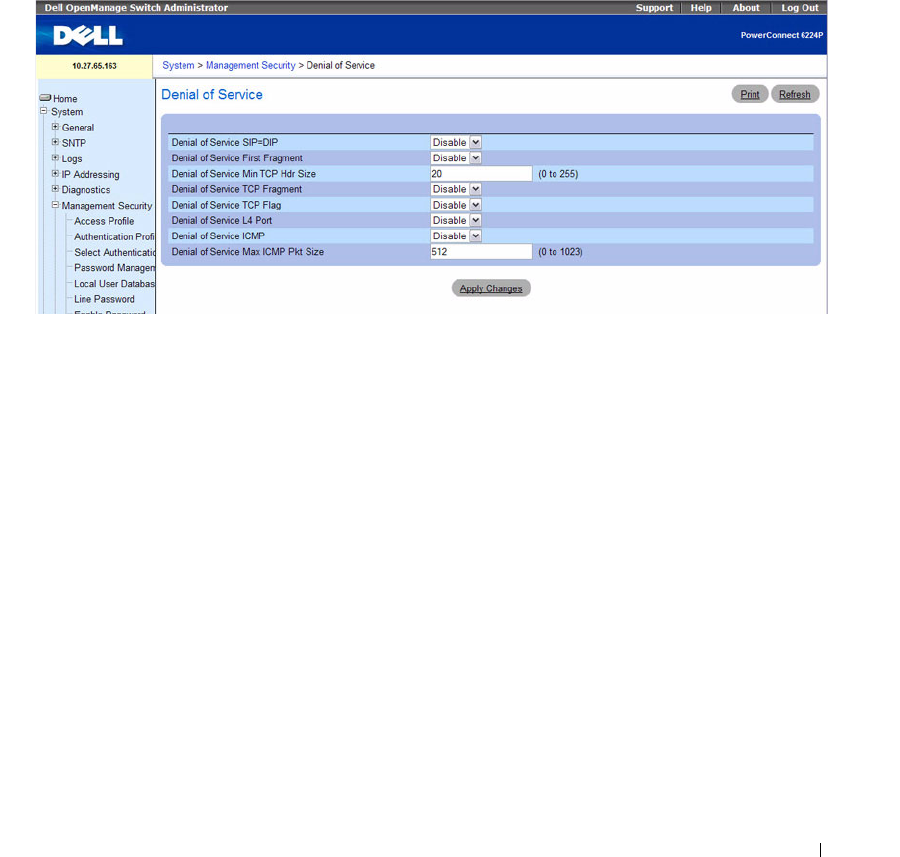Image resolution: width=900 pixels, height=857 pixels.
Task: Expand the Logs tree node
Action: 55,157
